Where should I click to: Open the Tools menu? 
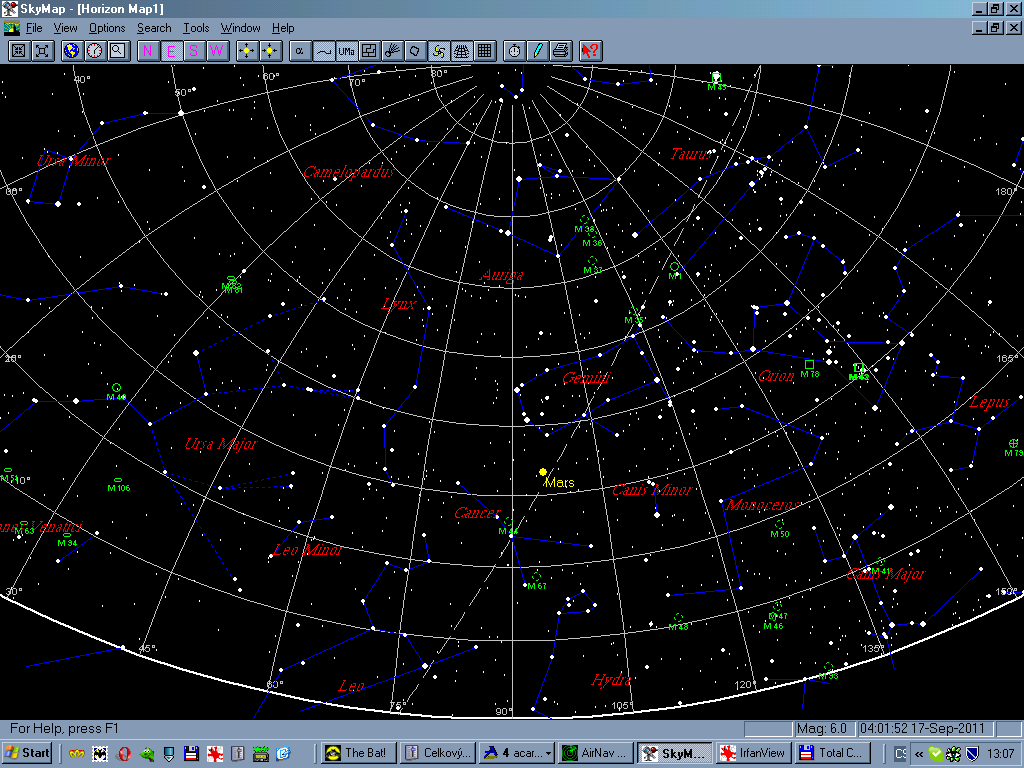(196, 28)
